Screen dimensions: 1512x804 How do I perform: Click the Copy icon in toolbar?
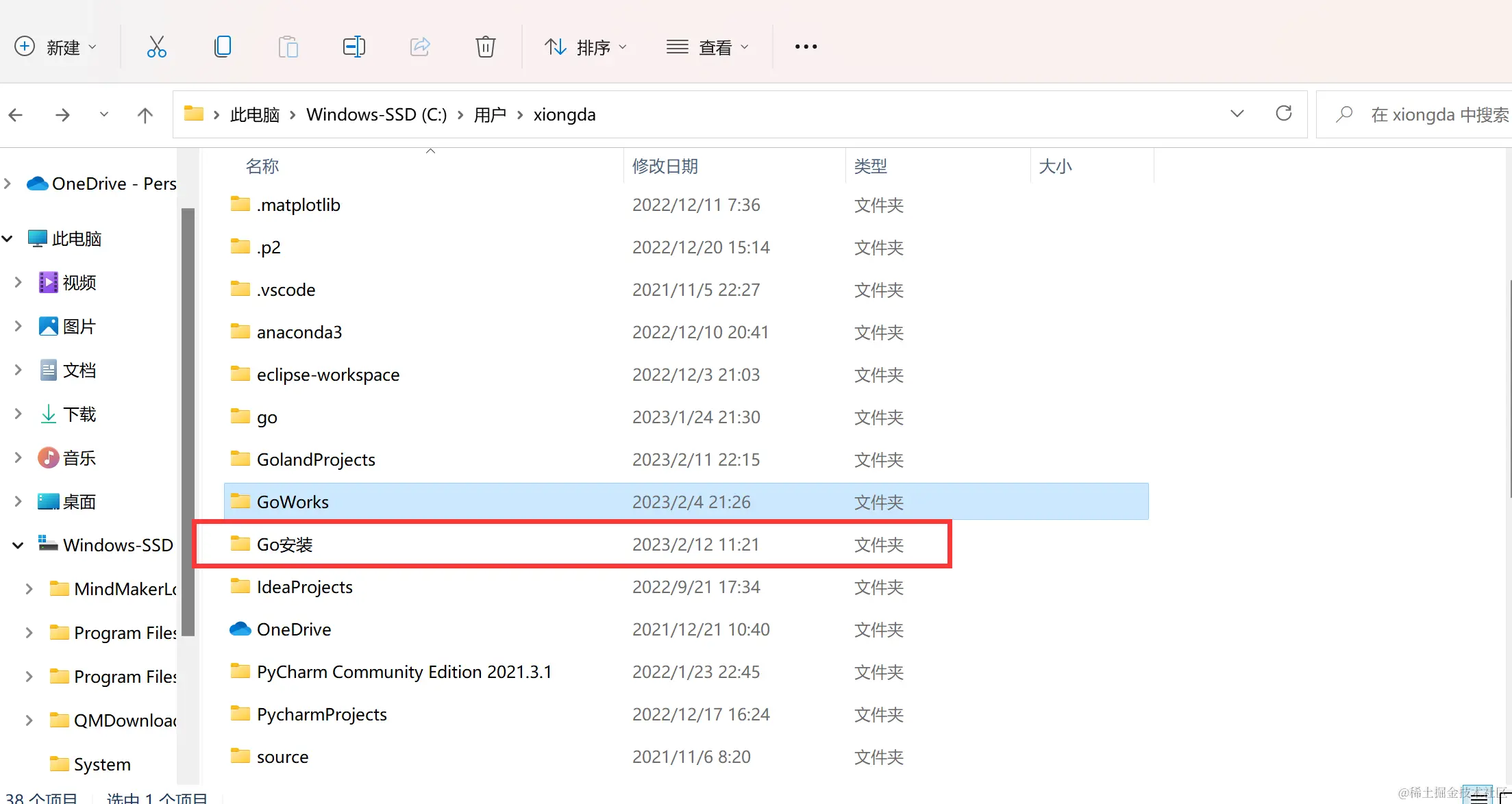[223, 47]
